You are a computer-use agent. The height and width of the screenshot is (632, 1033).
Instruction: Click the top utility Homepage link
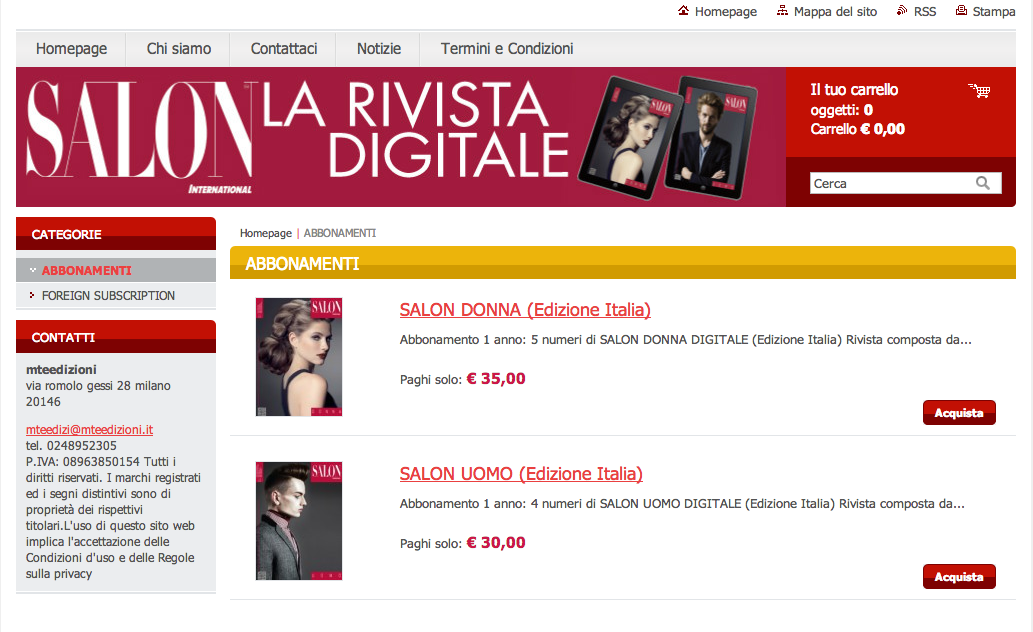click(x=725, y=12)
